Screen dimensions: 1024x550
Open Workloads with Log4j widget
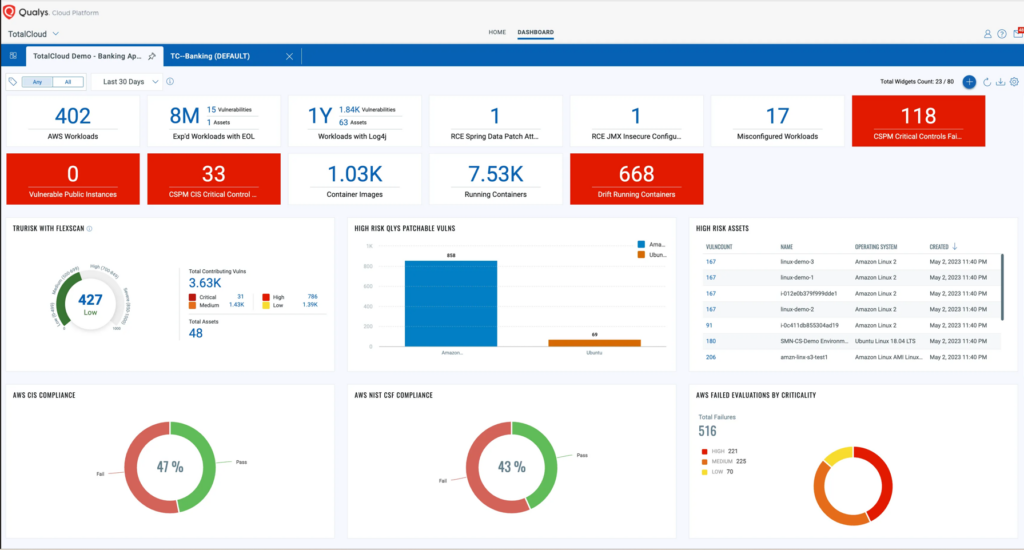pyautogui.click(x=355, y=121)
